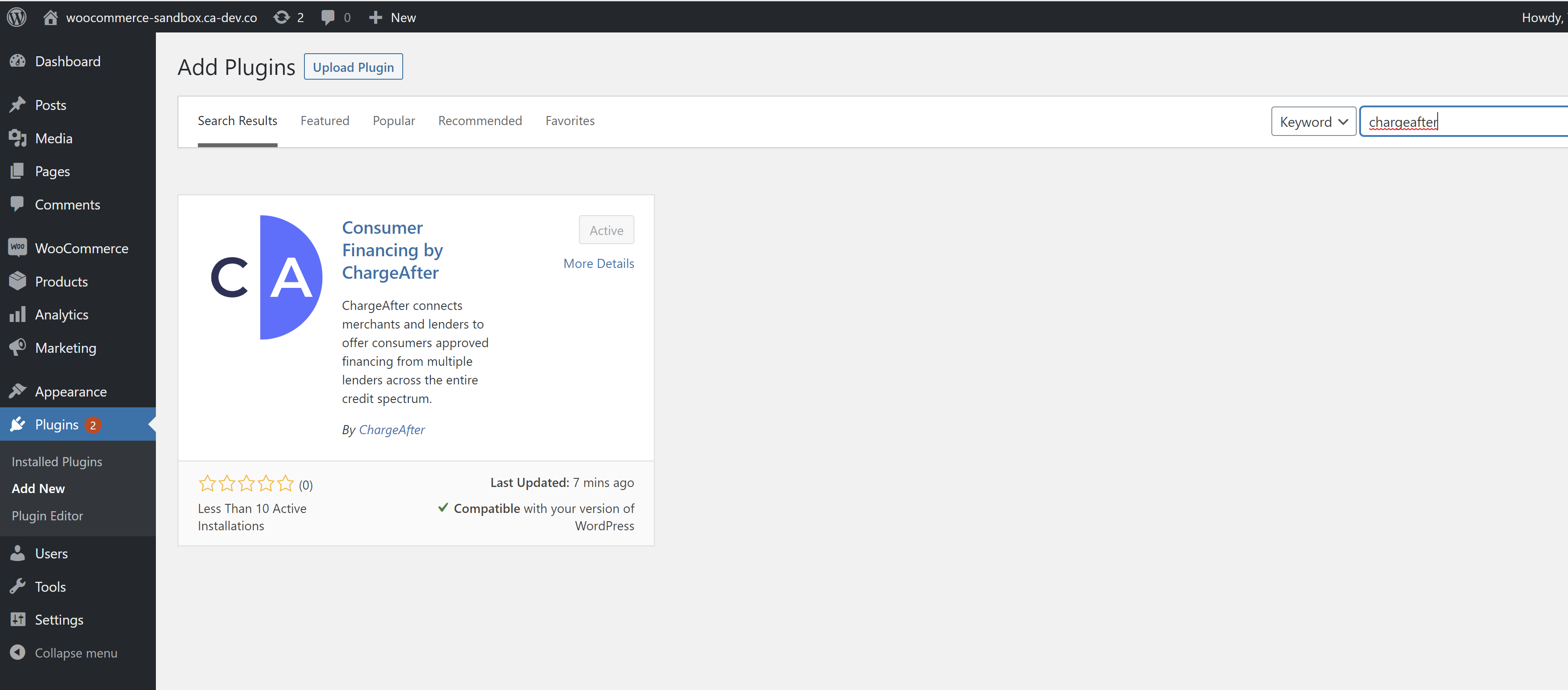Select the Analytics bar chart icon
The image size is (1568, 690).
pyautogui.click(x=18, y=314)
